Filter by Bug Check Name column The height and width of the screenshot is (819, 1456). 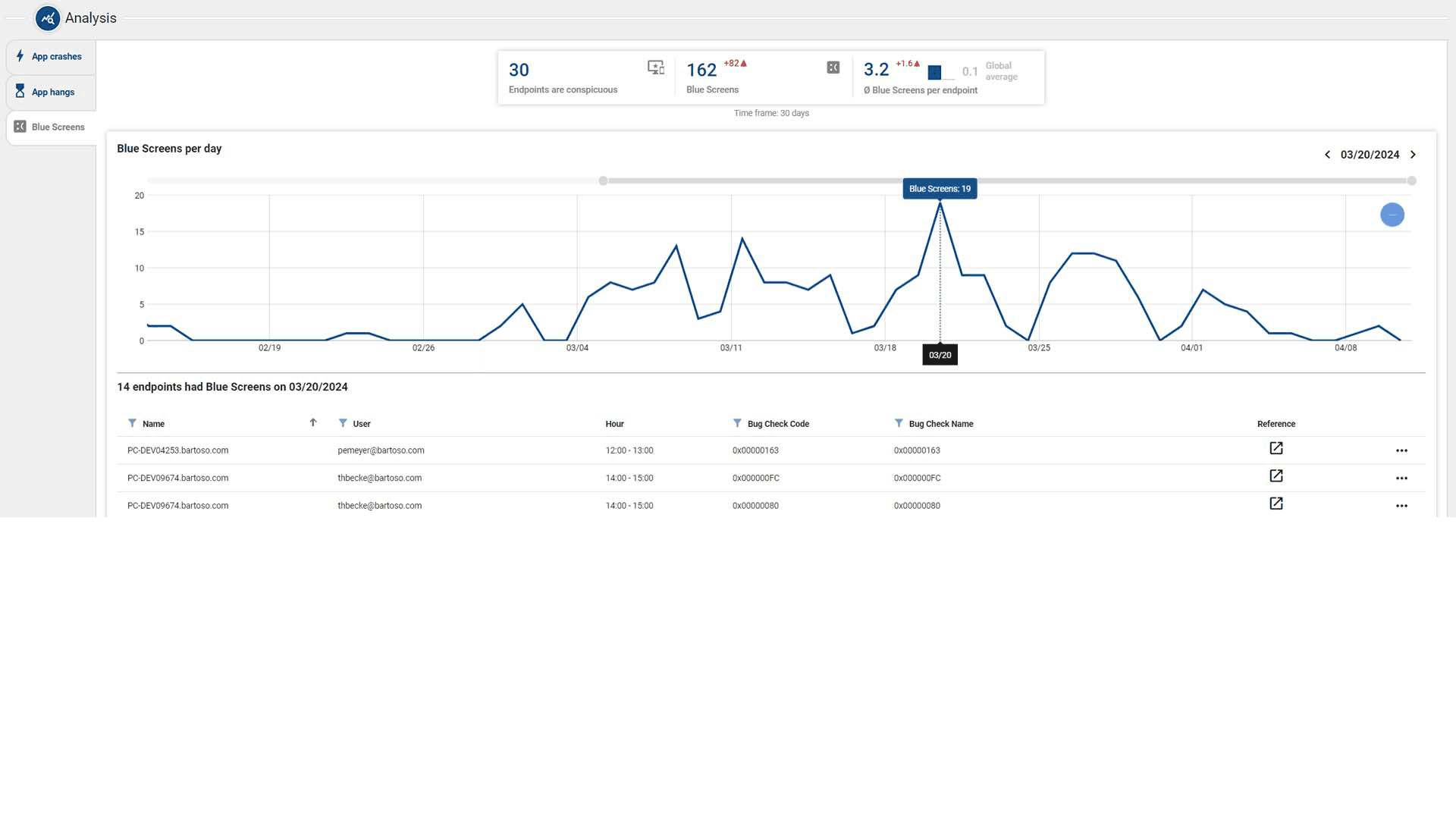(x=899, y=423)
